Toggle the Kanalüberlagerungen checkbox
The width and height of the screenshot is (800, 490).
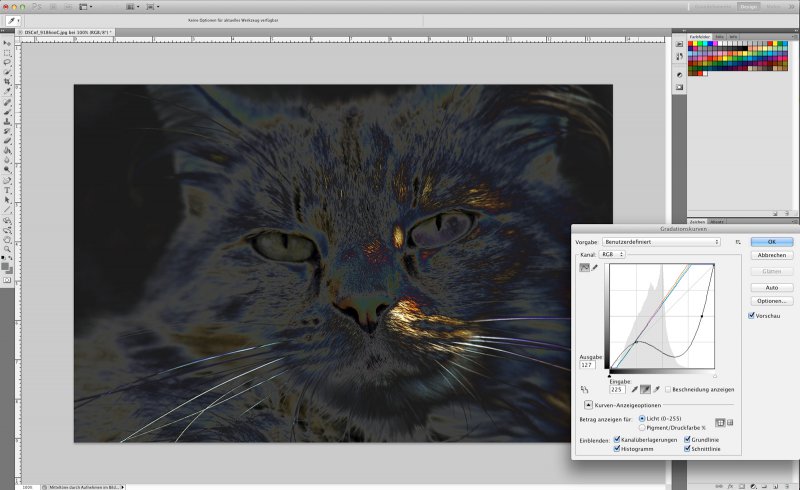pos(617,439)
